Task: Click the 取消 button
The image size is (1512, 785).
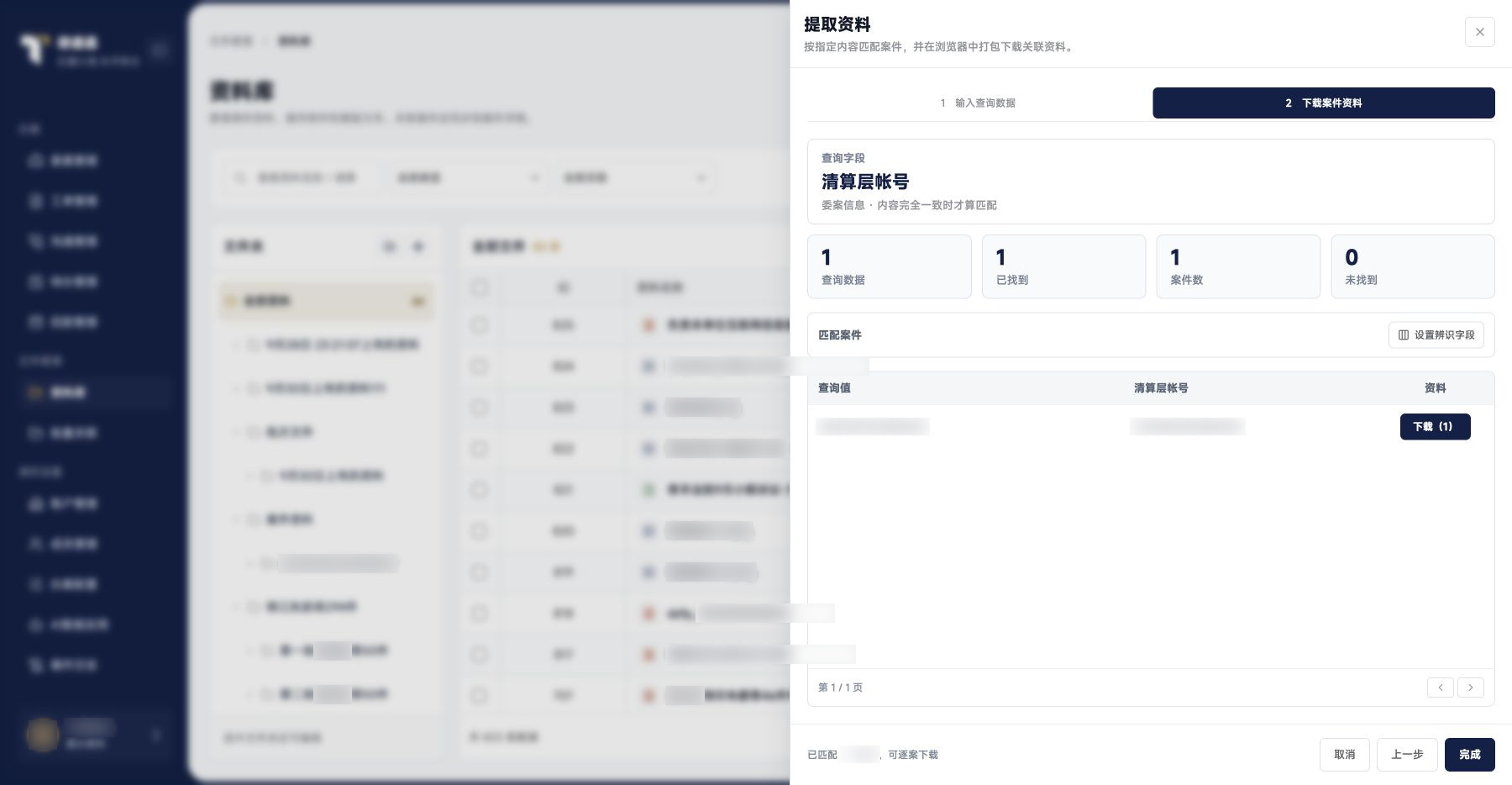Action: [x=1344, y=755]
